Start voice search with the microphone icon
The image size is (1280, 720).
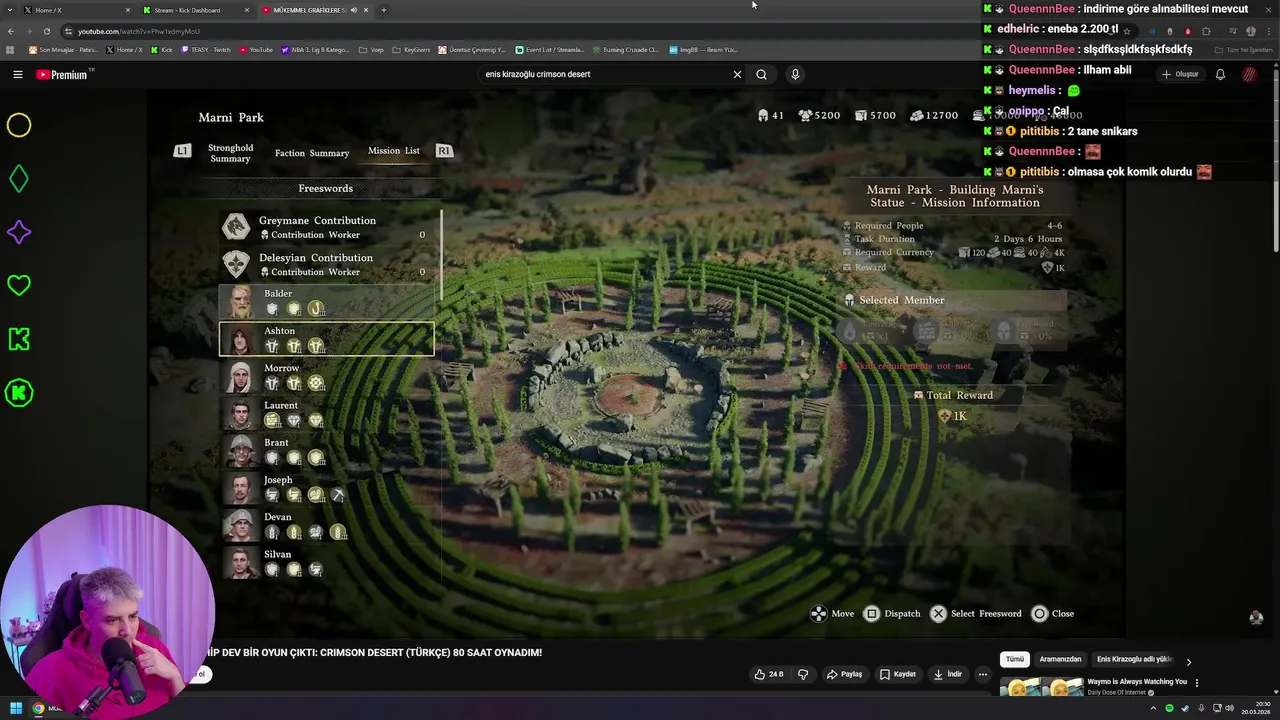click(x=795, y=74)
